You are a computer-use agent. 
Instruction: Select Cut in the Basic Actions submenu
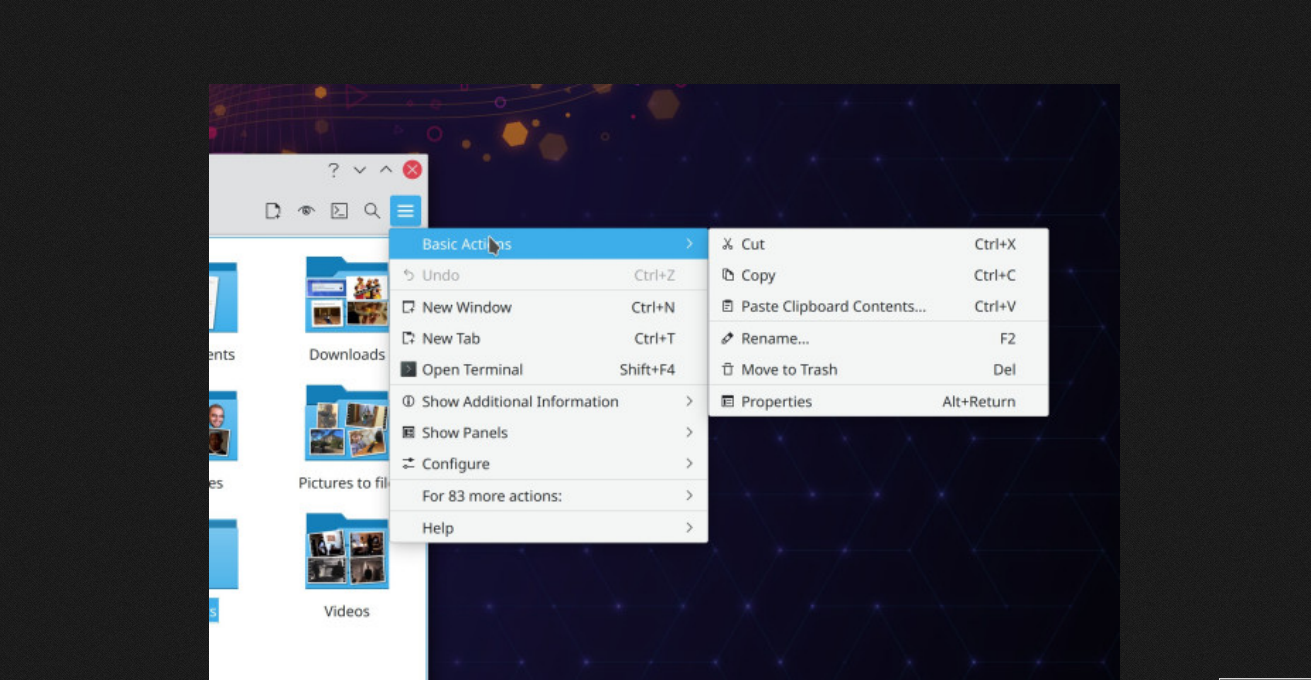point(879,244)
